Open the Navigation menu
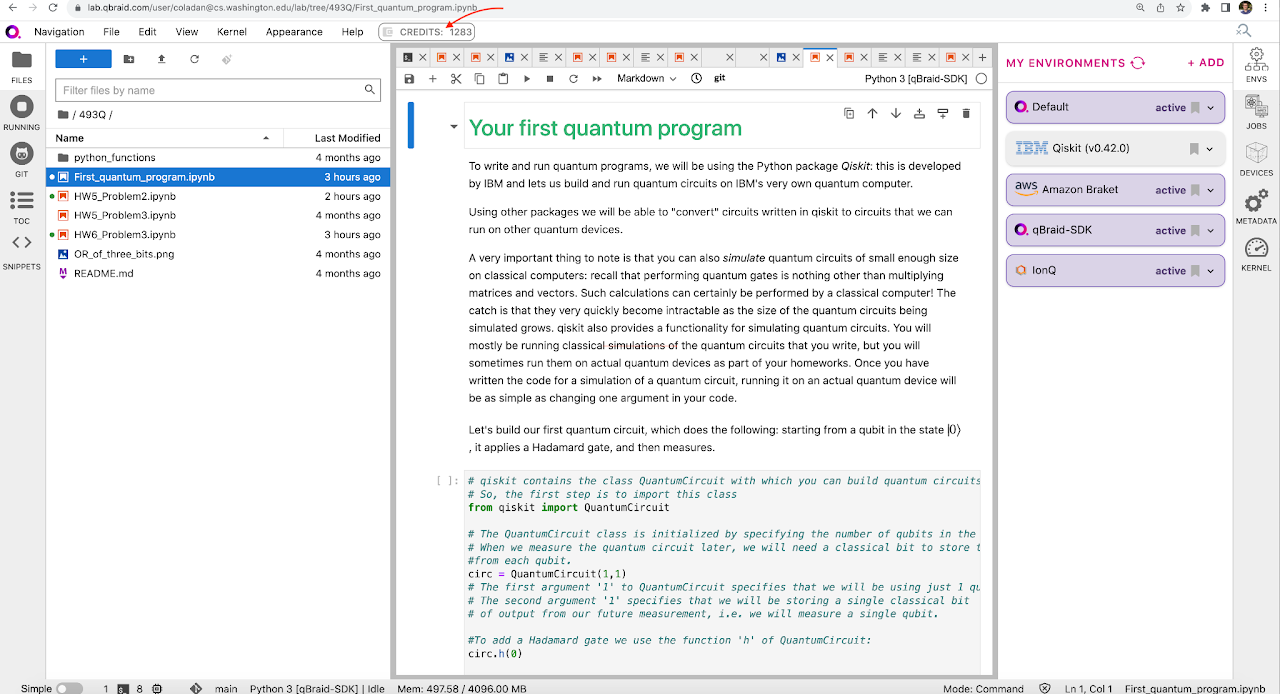The width and height of the screenshot is (1280, 694). click(x=59, y=32)
